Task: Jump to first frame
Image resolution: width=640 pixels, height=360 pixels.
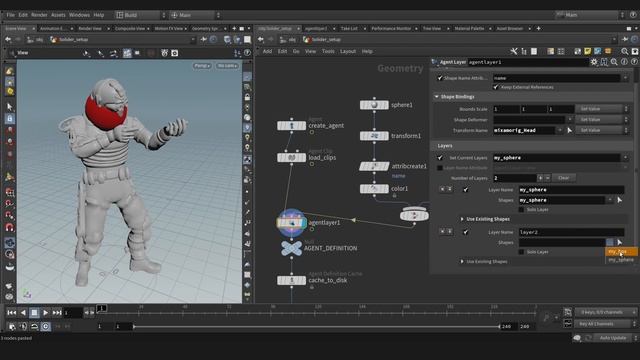Action: tap(11, 313)
